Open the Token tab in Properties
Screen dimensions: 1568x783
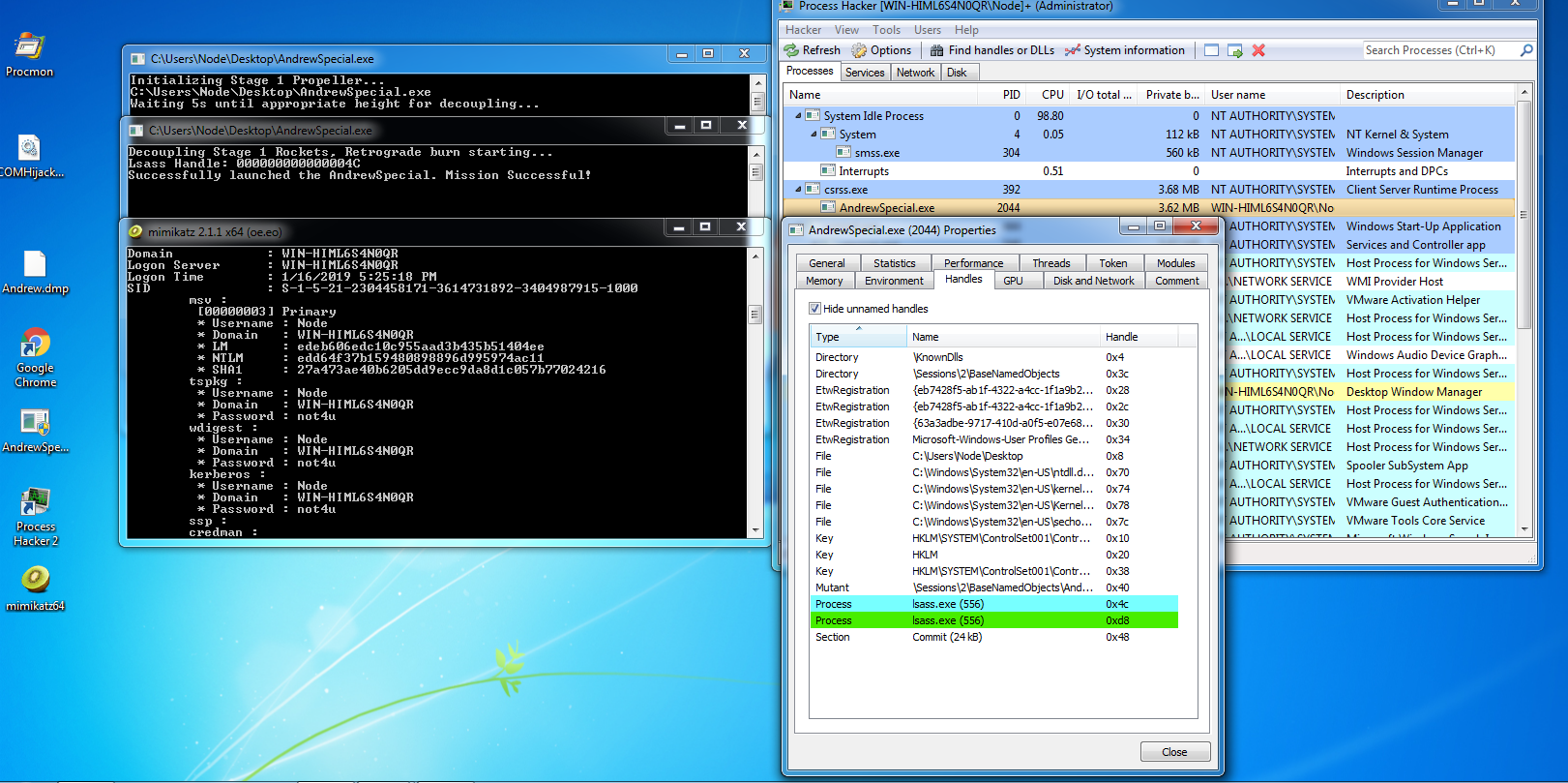[x=1113, y=263]
